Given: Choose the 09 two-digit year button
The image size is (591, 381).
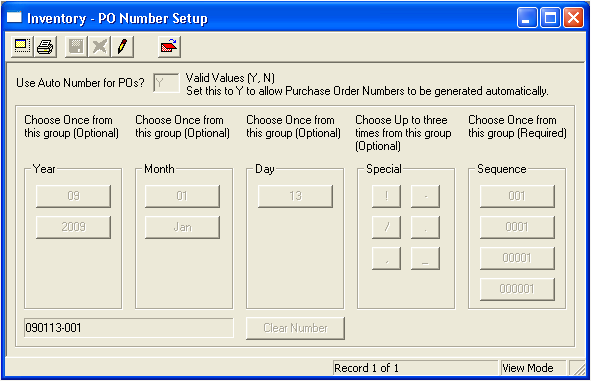Looking at the screenshot, I should click(x=73, y=196).
